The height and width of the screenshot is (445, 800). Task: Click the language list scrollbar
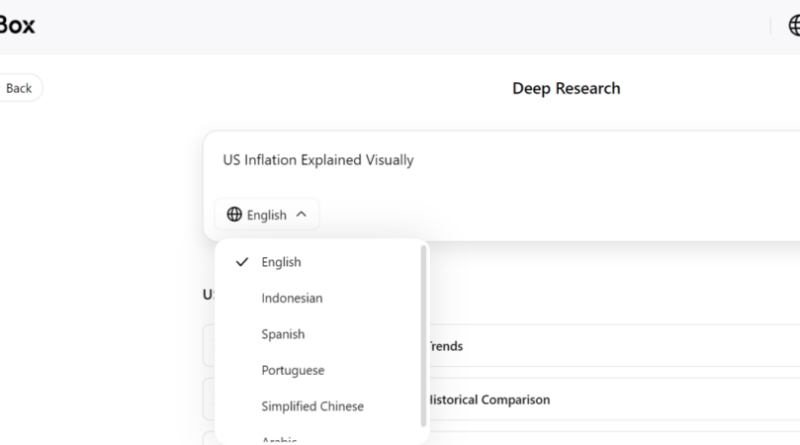coord(423,336)
